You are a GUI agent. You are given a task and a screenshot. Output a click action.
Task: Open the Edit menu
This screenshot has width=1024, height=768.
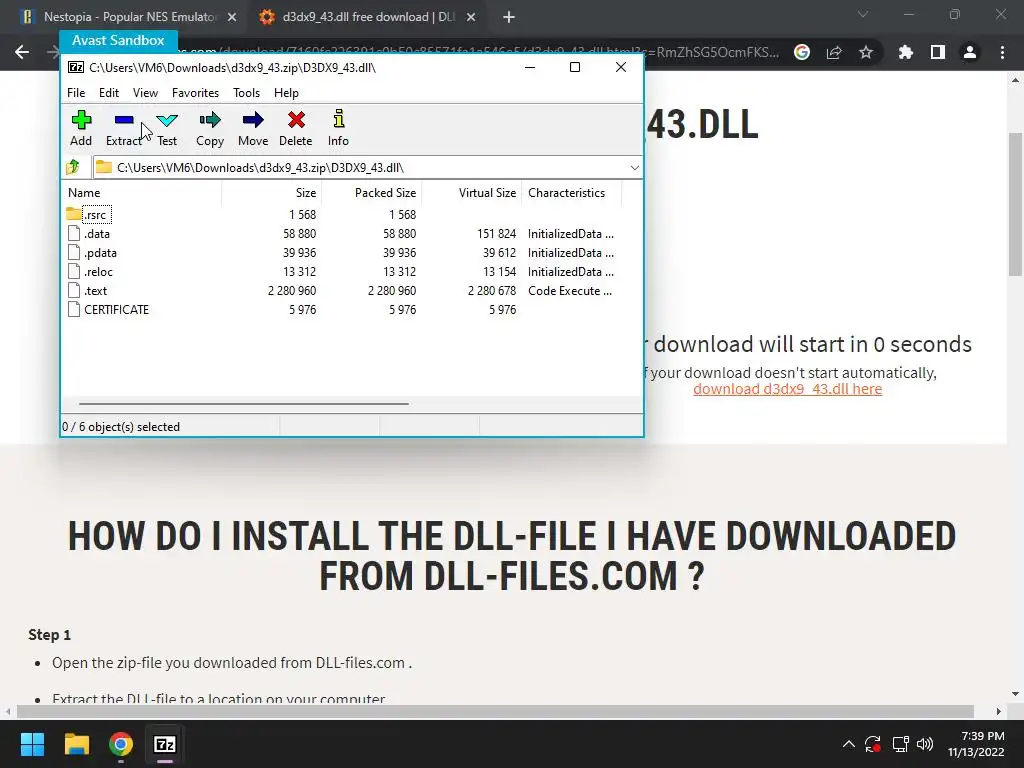point(108,93)
